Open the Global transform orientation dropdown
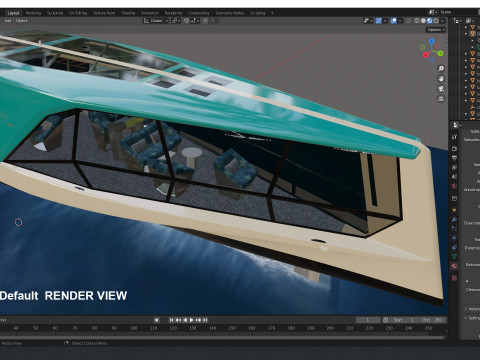 (156, 21)
